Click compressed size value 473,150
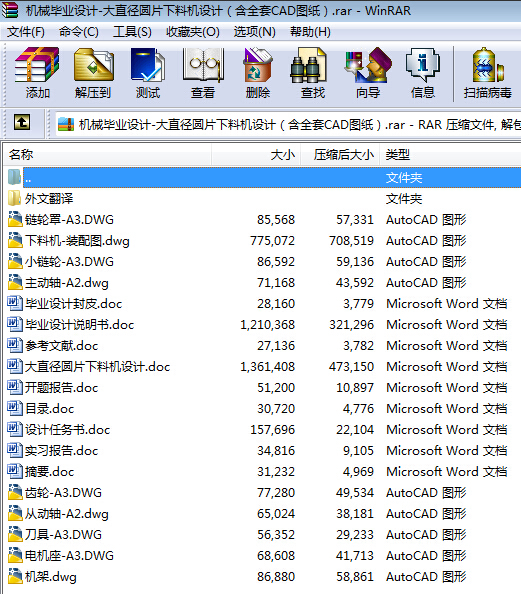Screen dimensions: 521x594 (x=351, y=366)
